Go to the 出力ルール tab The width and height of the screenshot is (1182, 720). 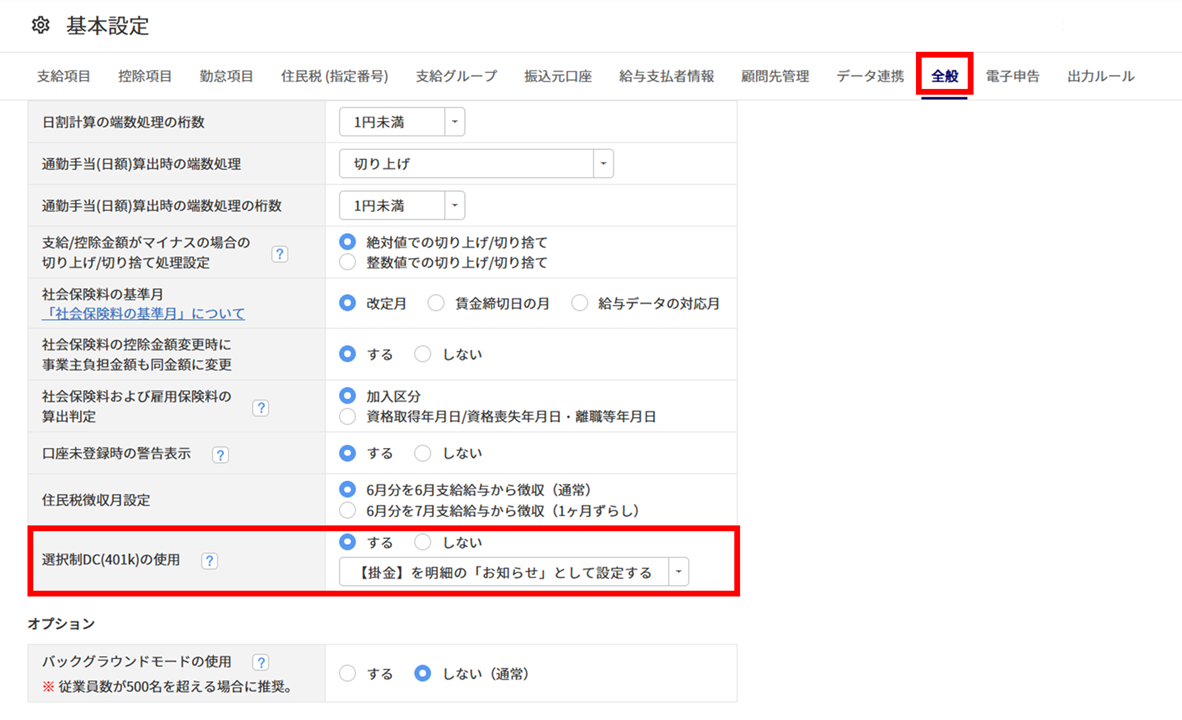[x=1101, y=76]
